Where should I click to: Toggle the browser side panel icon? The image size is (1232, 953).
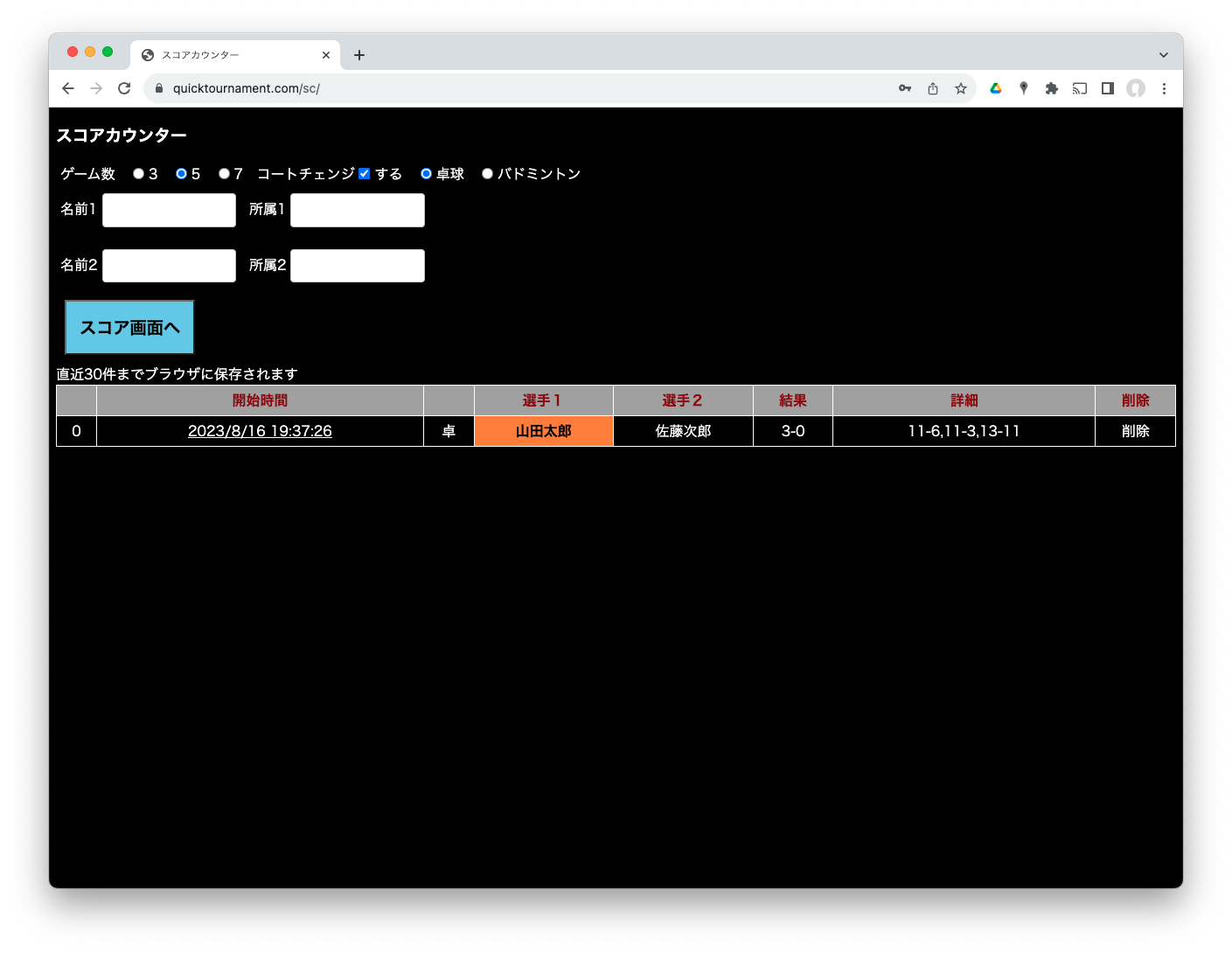(x=1108, y=88)
